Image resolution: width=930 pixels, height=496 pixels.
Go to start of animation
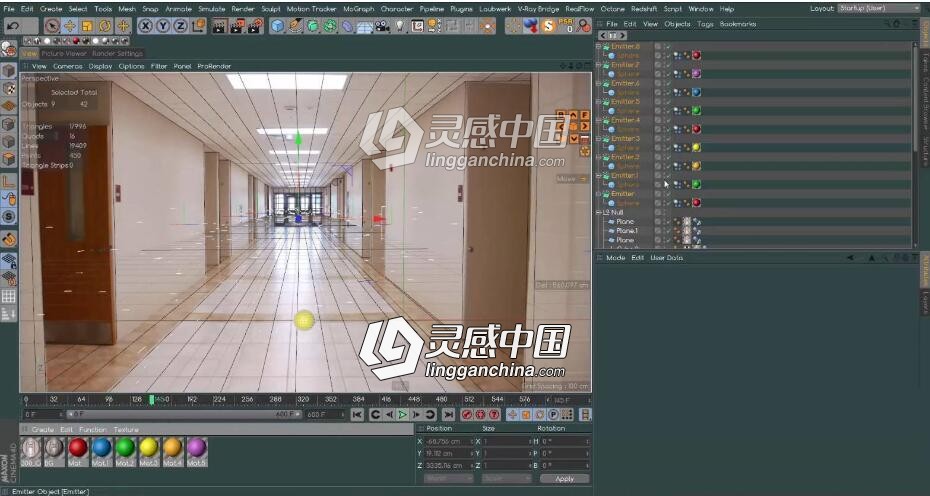point(357,415)
